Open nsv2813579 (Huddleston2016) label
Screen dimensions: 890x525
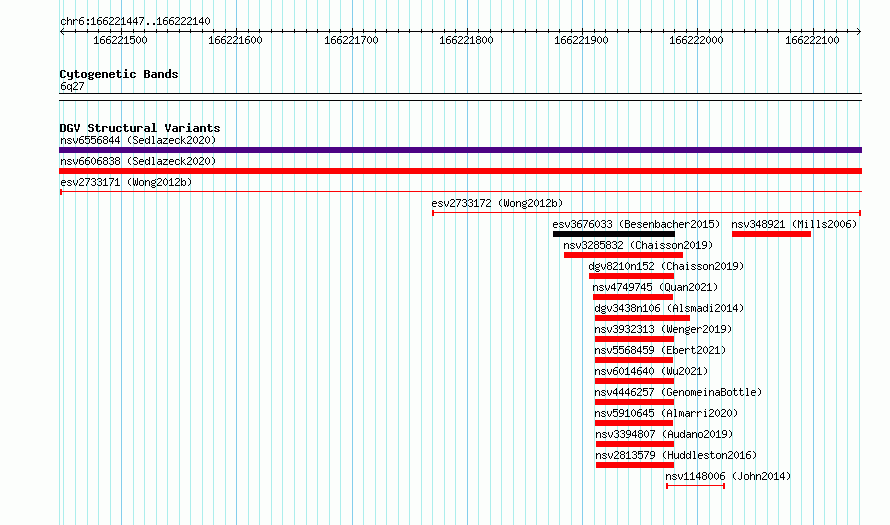(x=676, y=455)
